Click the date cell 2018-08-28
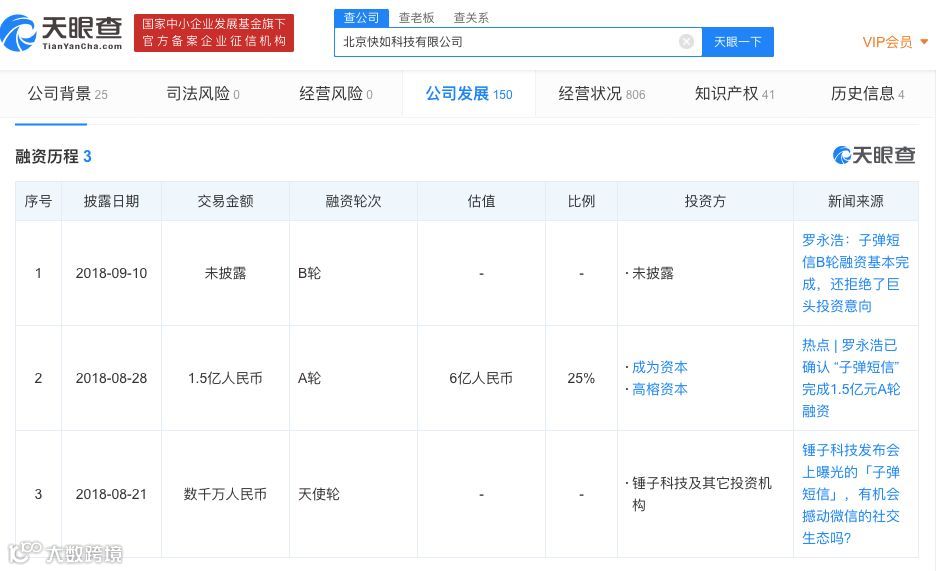Image resolution: width=936 pixels, height=571 pixels. [x=111, y=378]
